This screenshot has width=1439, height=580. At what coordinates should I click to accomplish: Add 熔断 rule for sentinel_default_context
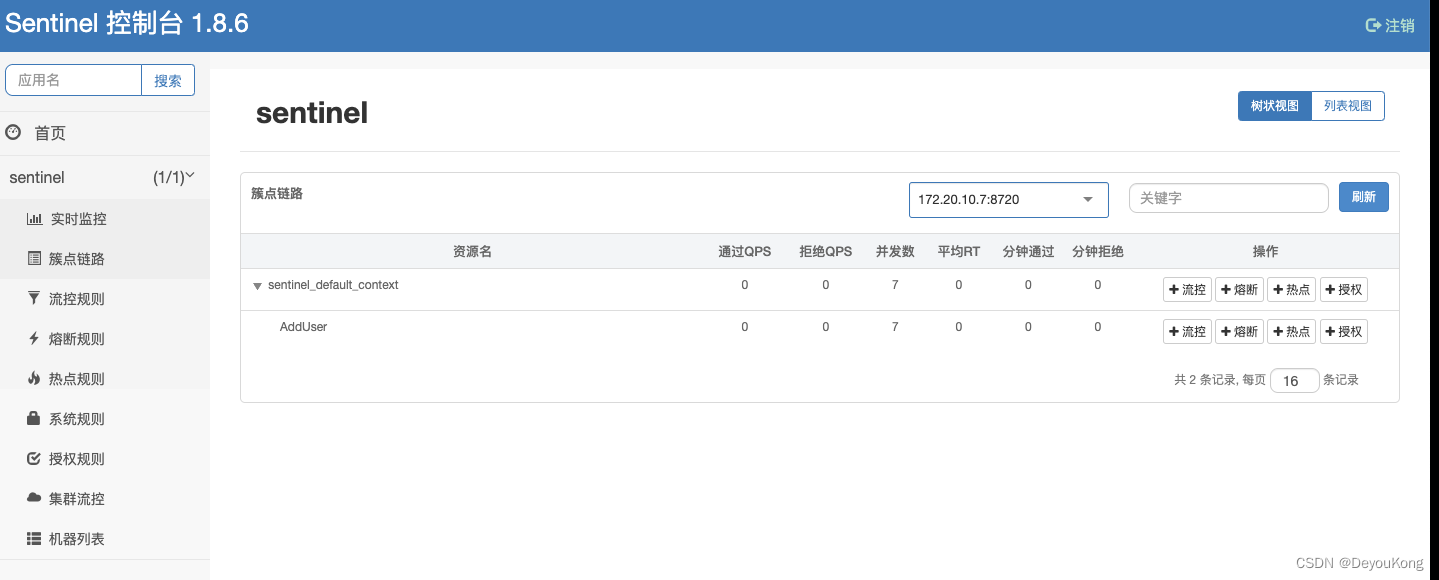[1239, 290]
